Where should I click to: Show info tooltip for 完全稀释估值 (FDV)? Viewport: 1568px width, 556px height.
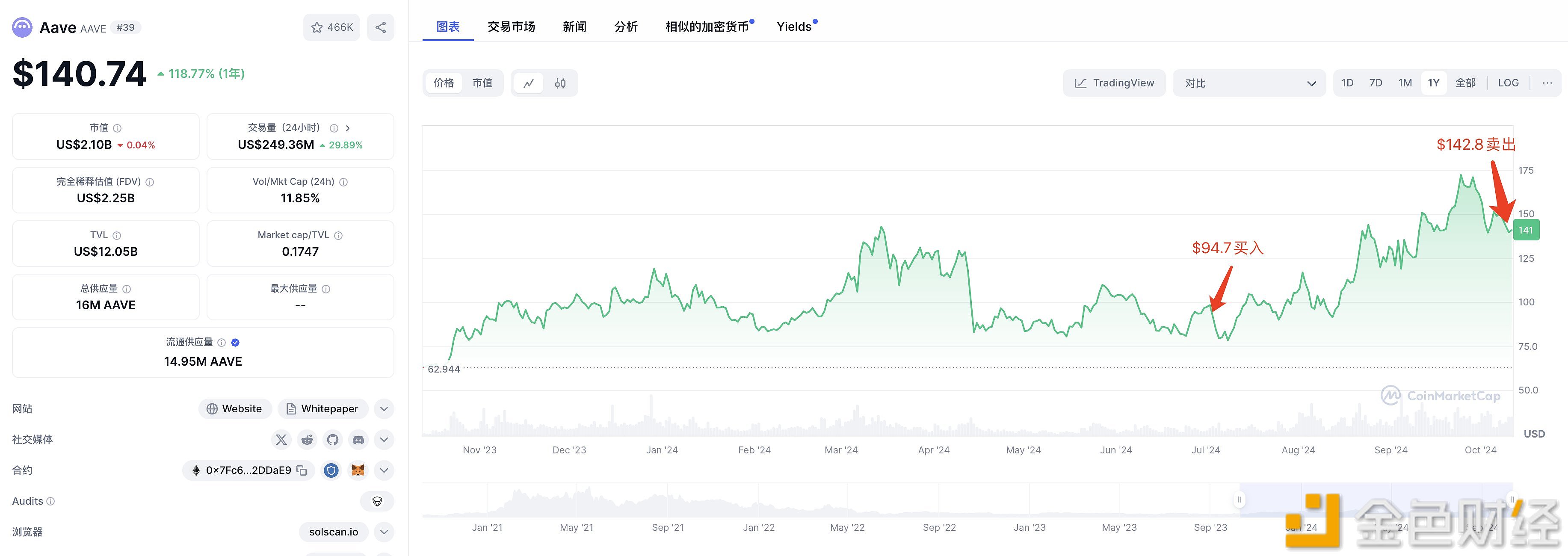click(x=150, y=182)
